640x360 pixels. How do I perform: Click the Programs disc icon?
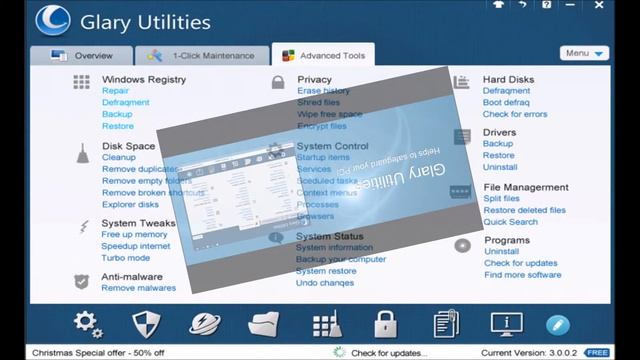point(462,246)
